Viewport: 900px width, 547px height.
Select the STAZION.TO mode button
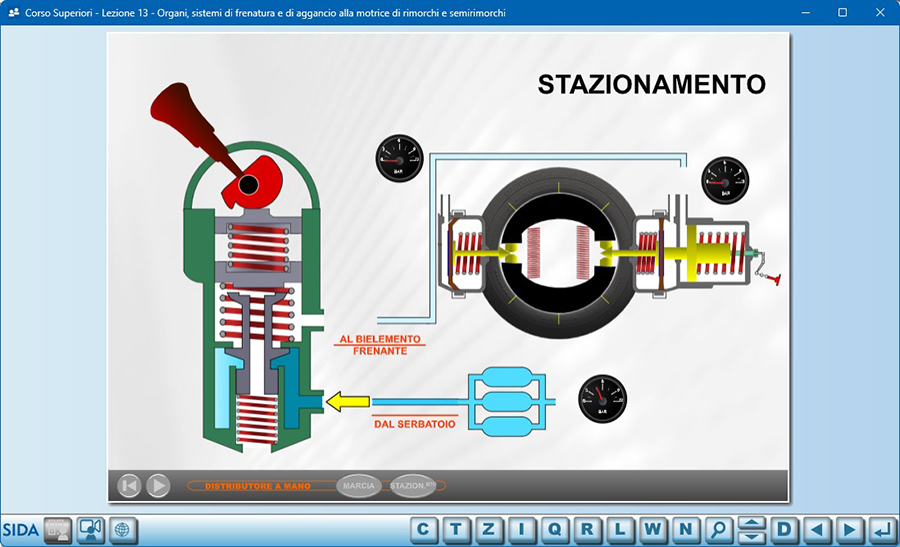[413, 486]
